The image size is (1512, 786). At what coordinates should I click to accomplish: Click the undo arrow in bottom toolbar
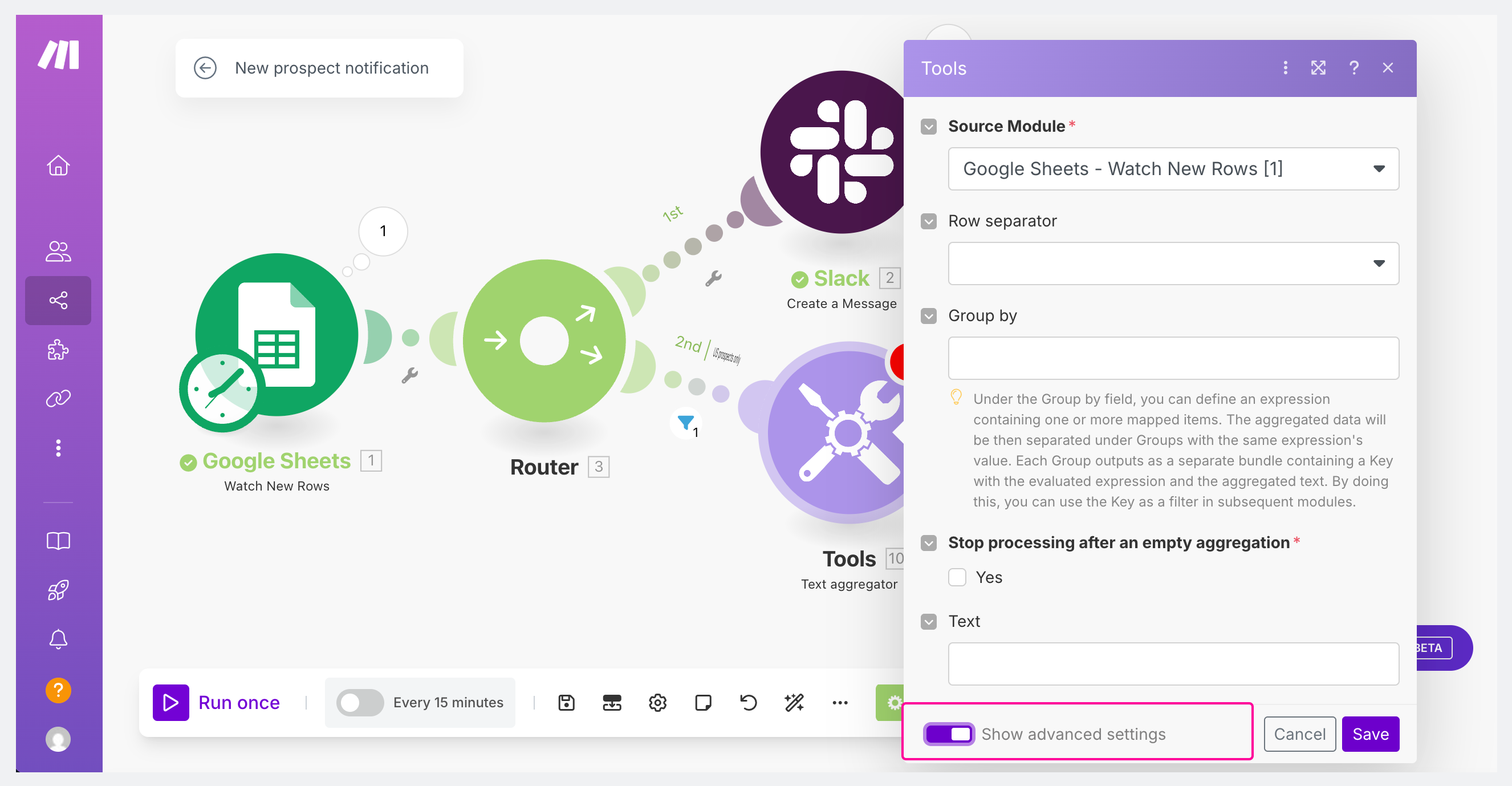coord(749,703)
